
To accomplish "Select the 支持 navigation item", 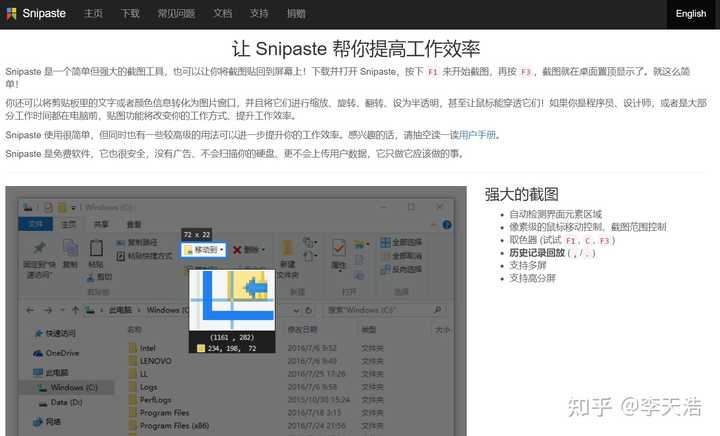I will tap(259, 14).
